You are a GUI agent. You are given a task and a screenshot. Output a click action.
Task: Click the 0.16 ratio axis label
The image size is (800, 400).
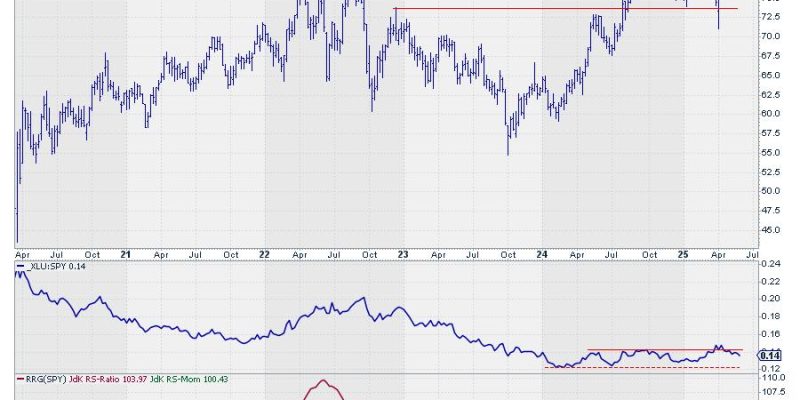click(770, 334)
